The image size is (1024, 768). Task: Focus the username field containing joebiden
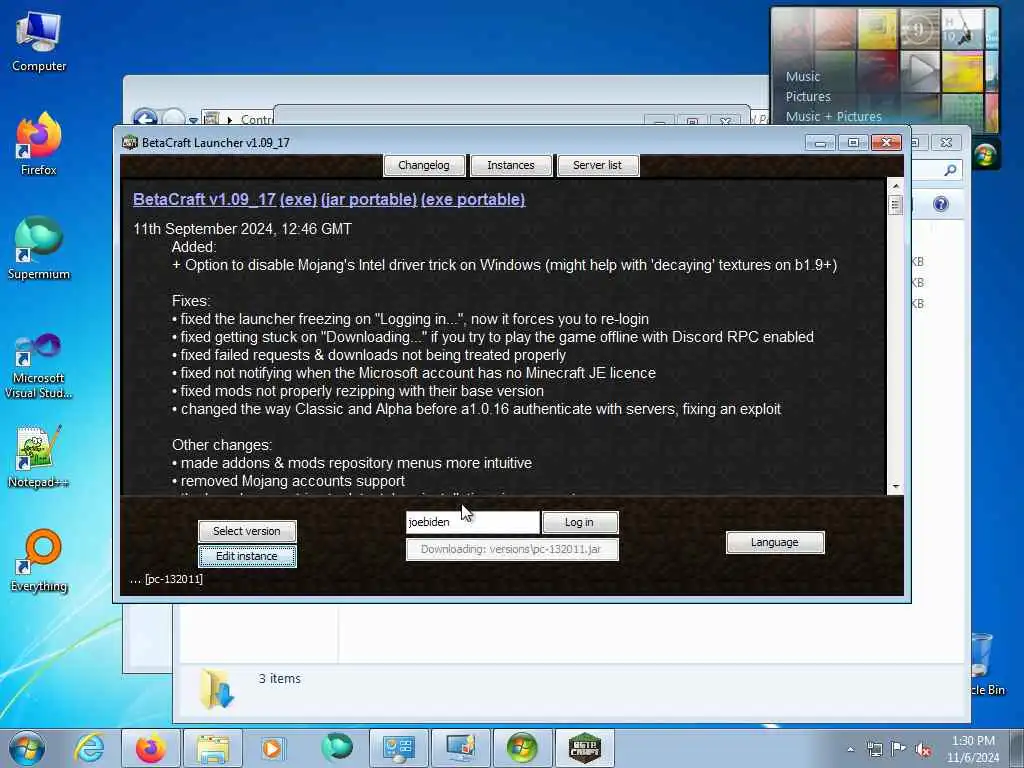click(472, 522)
